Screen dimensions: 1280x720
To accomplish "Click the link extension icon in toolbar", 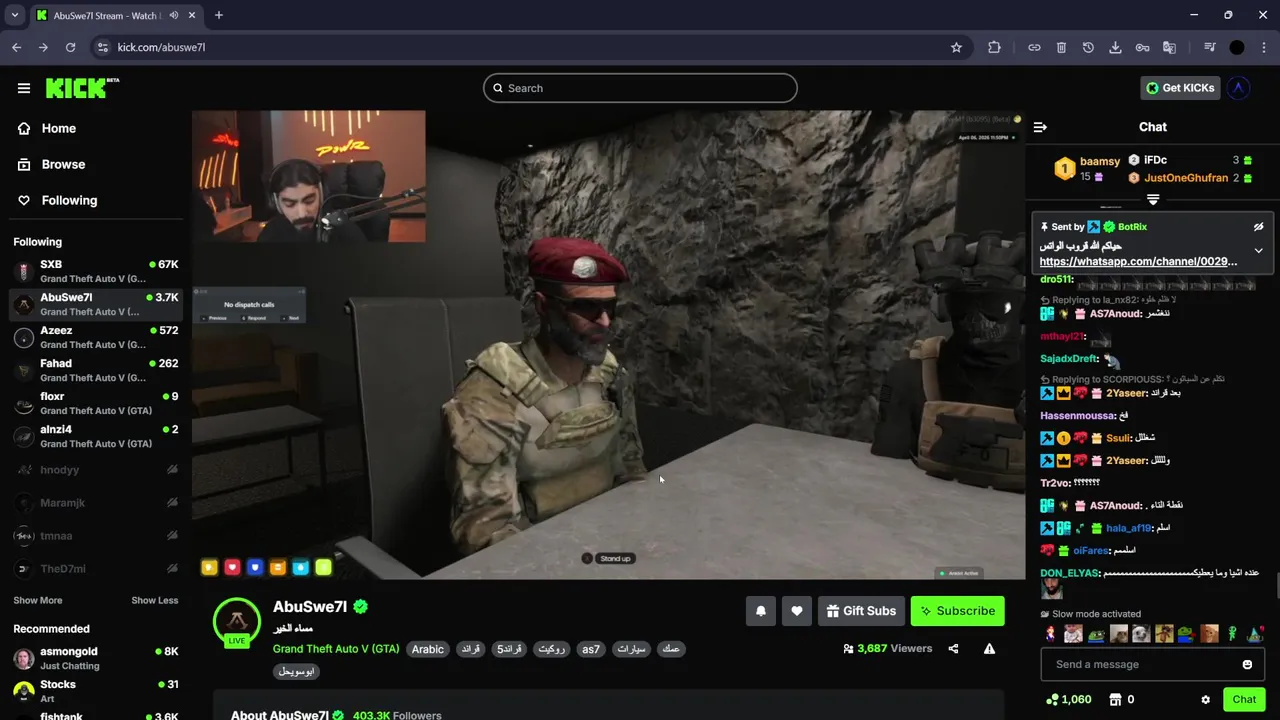I will coord(1034,47).
